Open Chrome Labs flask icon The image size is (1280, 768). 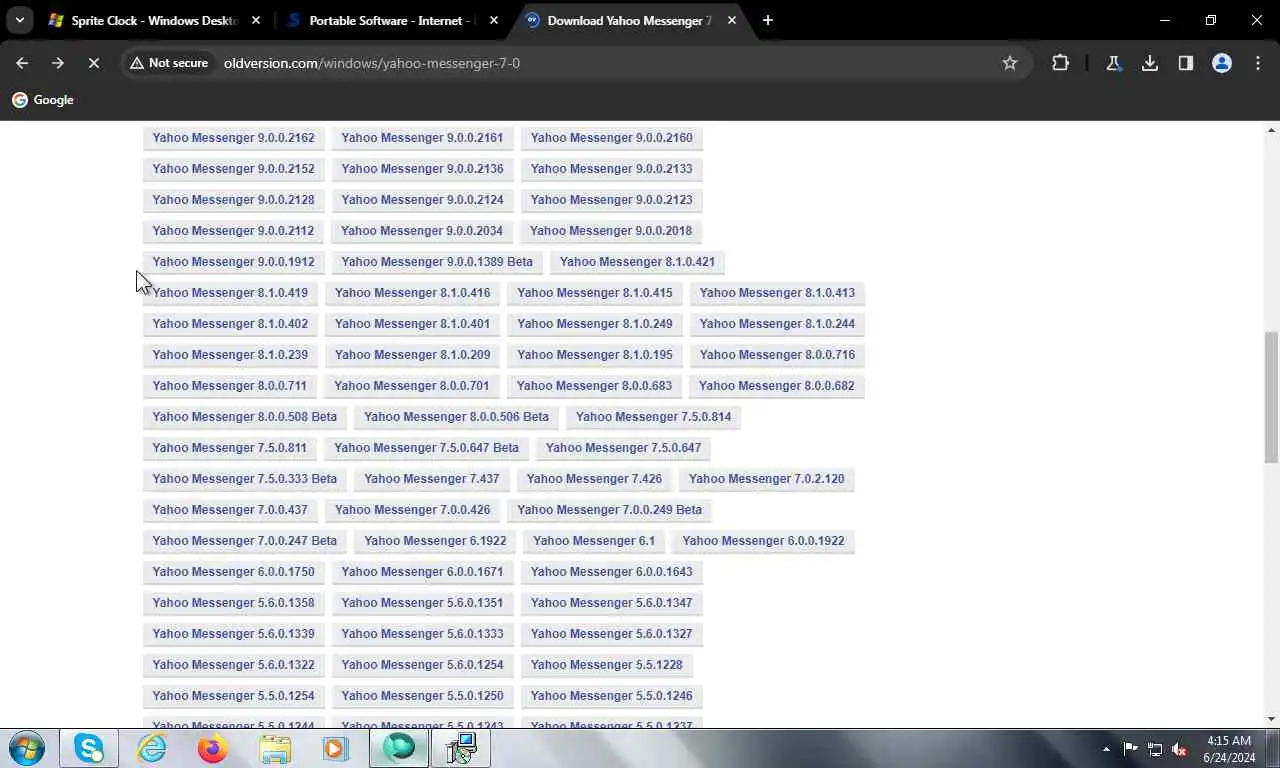1113,63
